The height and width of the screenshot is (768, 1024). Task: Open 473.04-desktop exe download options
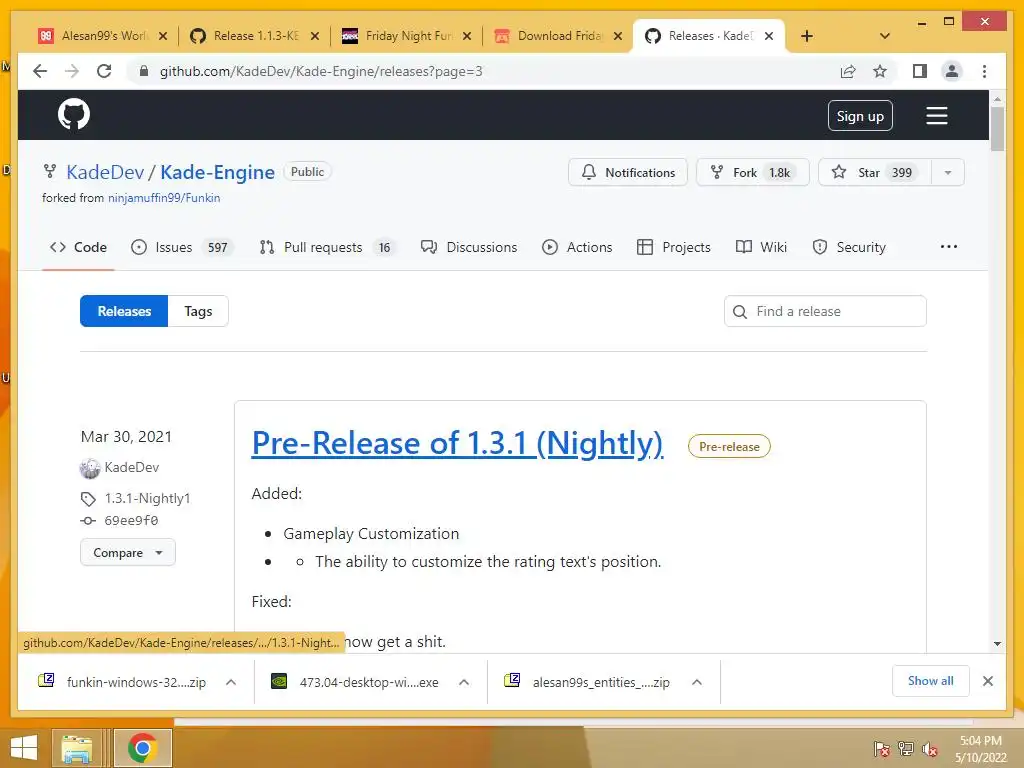[464, 682]
